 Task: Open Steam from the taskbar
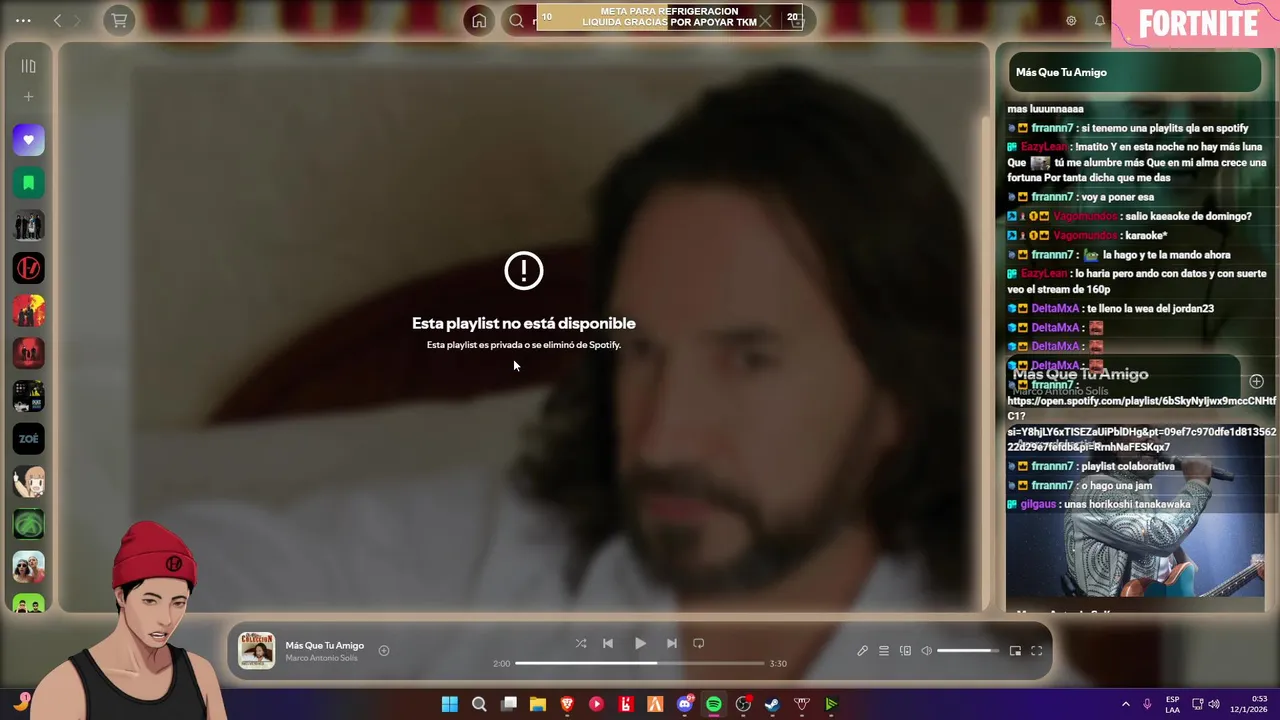772,704
